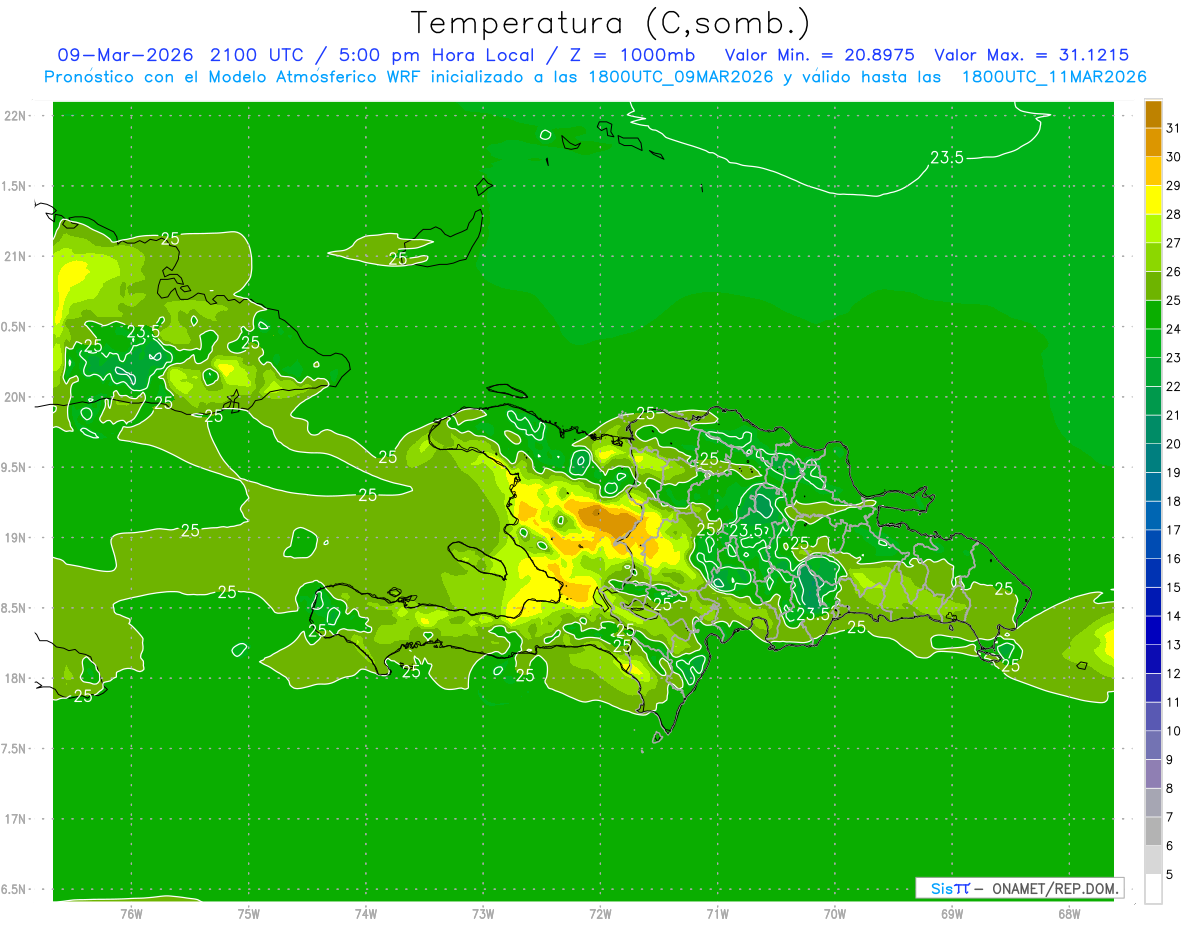Click the latitude axis label '20N'
1200x927 pixels.
pyautogui.click(x=14, y=397)
